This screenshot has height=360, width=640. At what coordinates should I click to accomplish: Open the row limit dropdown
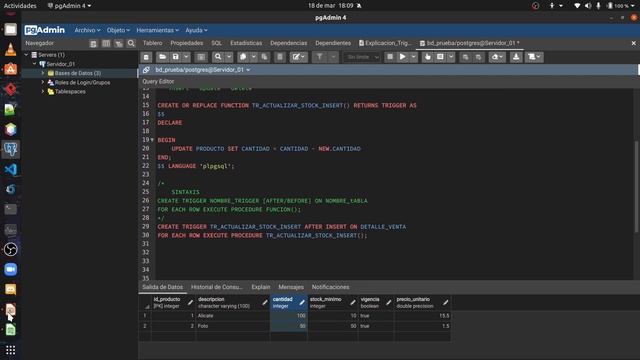tap(362, 57)
